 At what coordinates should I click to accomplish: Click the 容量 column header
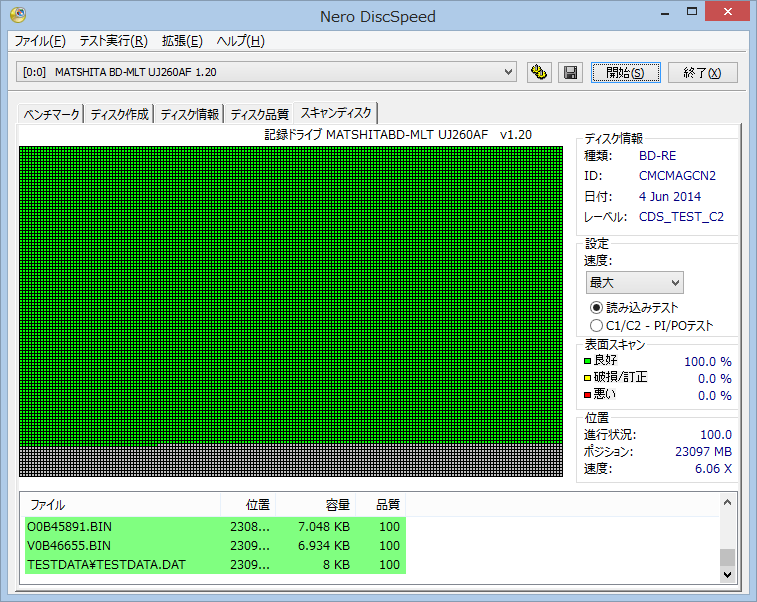[316, 505]
